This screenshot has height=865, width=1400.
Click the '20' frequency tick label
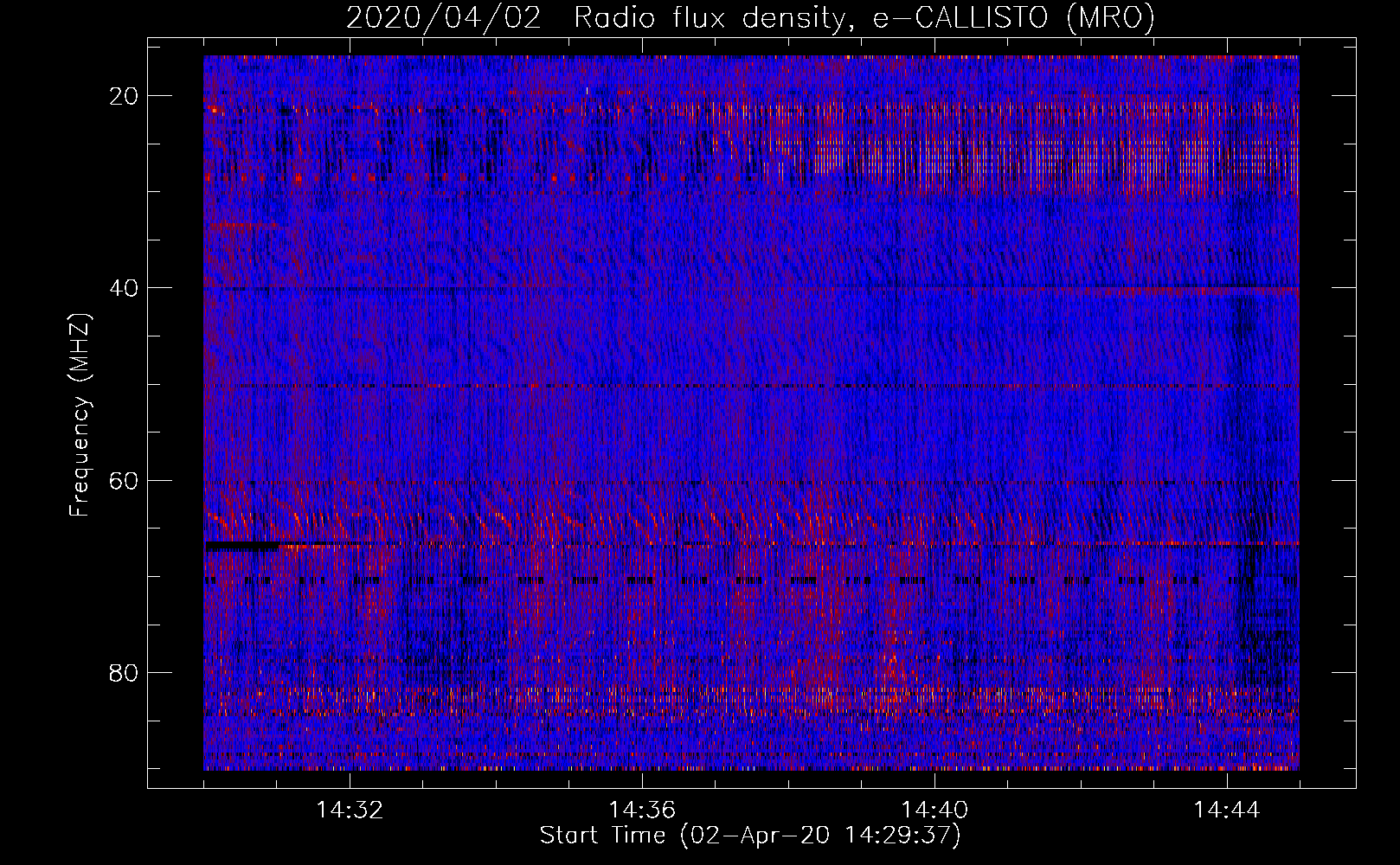[124, 96]
